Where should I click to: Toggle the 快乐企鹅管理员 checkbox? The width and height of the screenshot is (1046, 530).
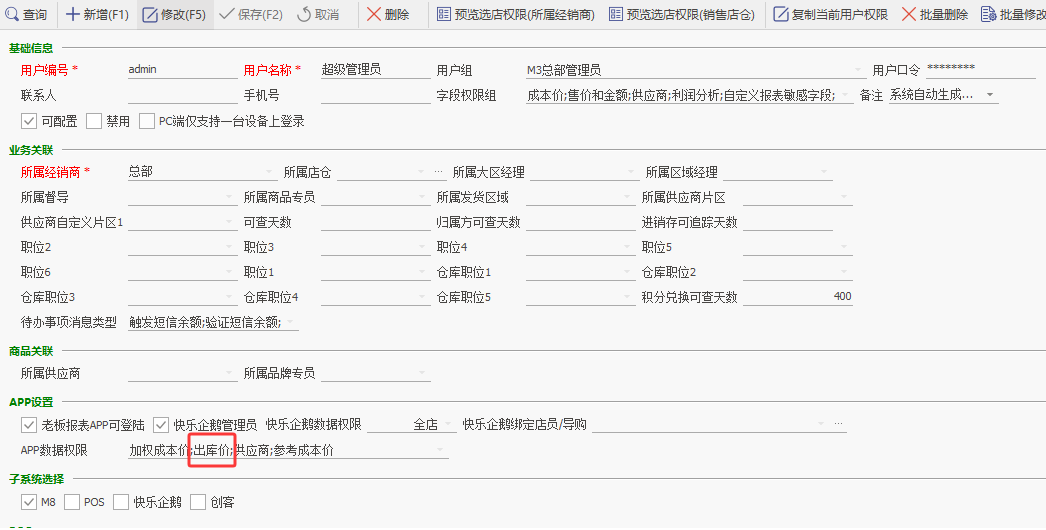tap(161, 425)
